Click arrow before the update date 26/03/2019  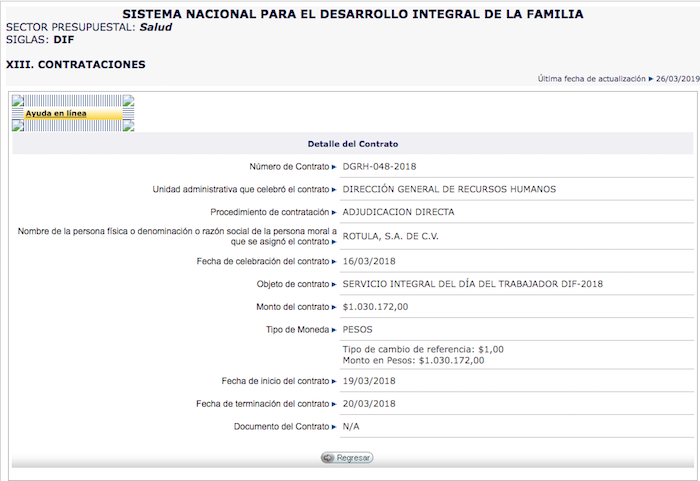click(650, 78)
